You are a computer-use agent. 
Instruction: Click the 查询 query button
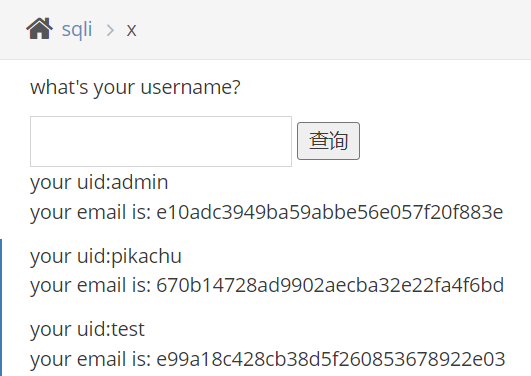(x=328, y=141)
